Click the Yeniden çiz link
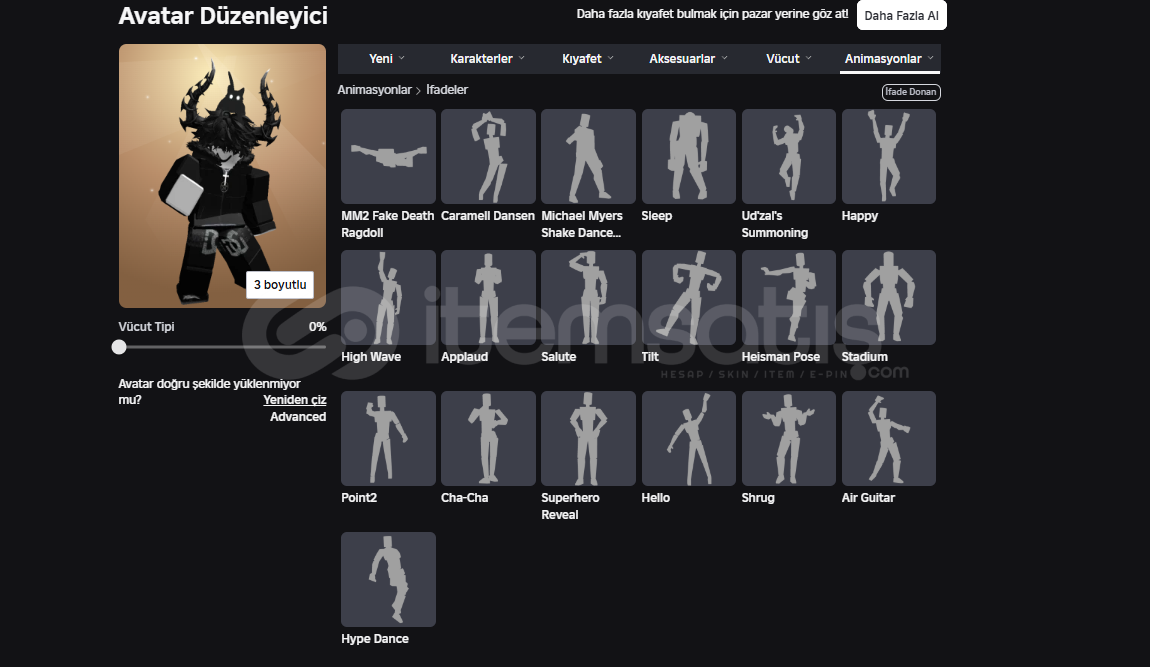The image size is (1150, 667). pyautogui.click(x=294, y=400)
